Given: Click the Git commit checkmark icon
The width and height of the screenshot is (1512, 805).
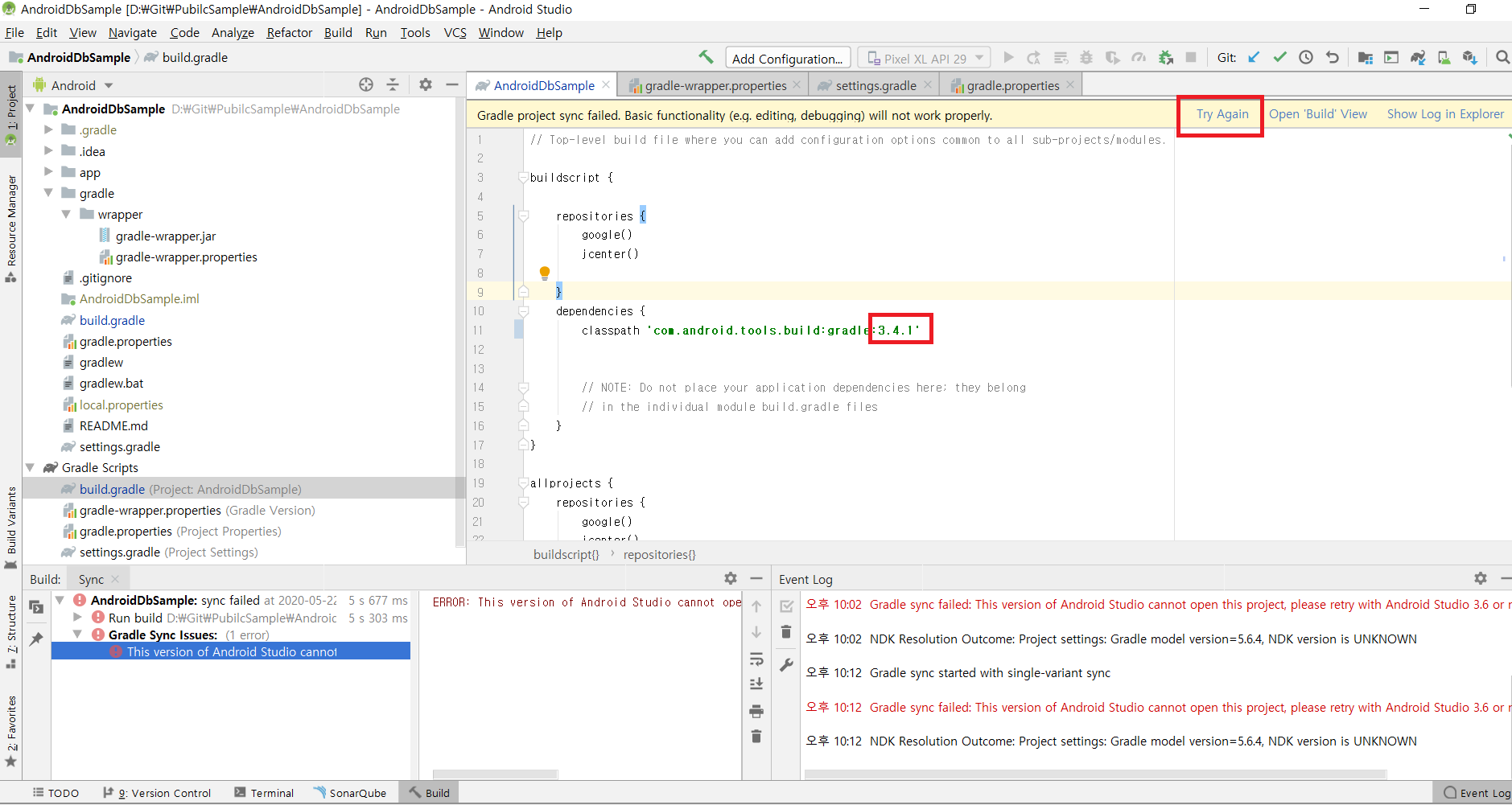Looking at the screenshot, I should (x=1280, y=57).
